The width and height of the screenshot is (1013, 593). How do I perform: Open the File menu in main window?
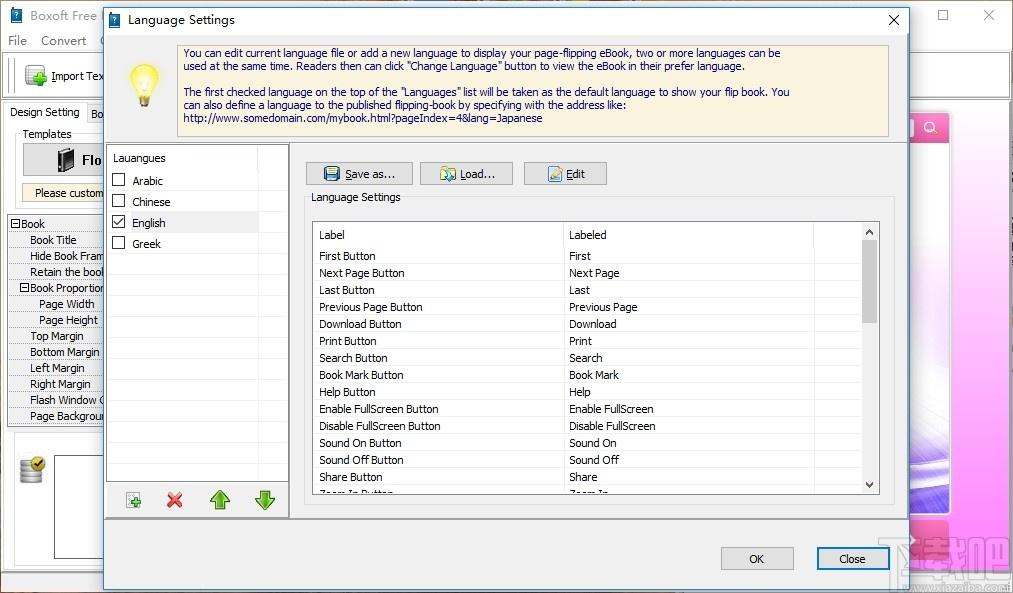point(17,40)
